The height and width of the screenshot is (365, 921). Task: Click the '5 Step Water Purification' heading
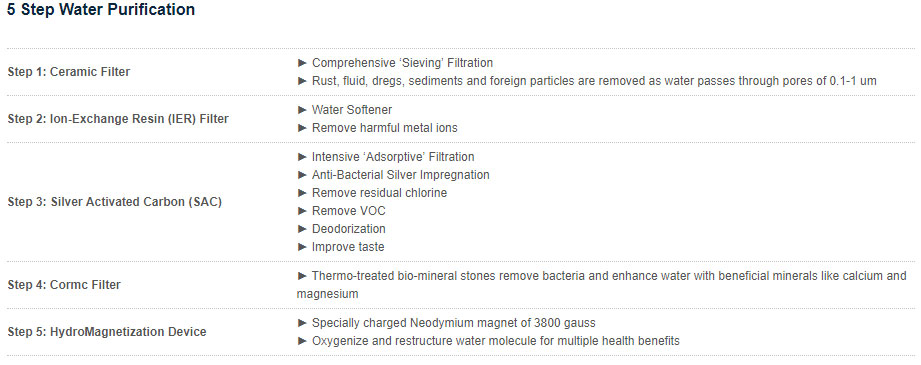point(101,10)
